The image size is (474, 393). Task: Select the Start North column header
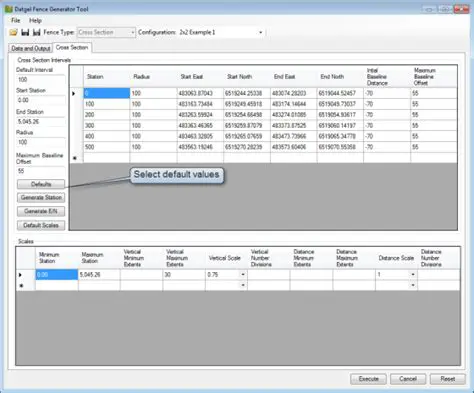[x=247, y=77]
